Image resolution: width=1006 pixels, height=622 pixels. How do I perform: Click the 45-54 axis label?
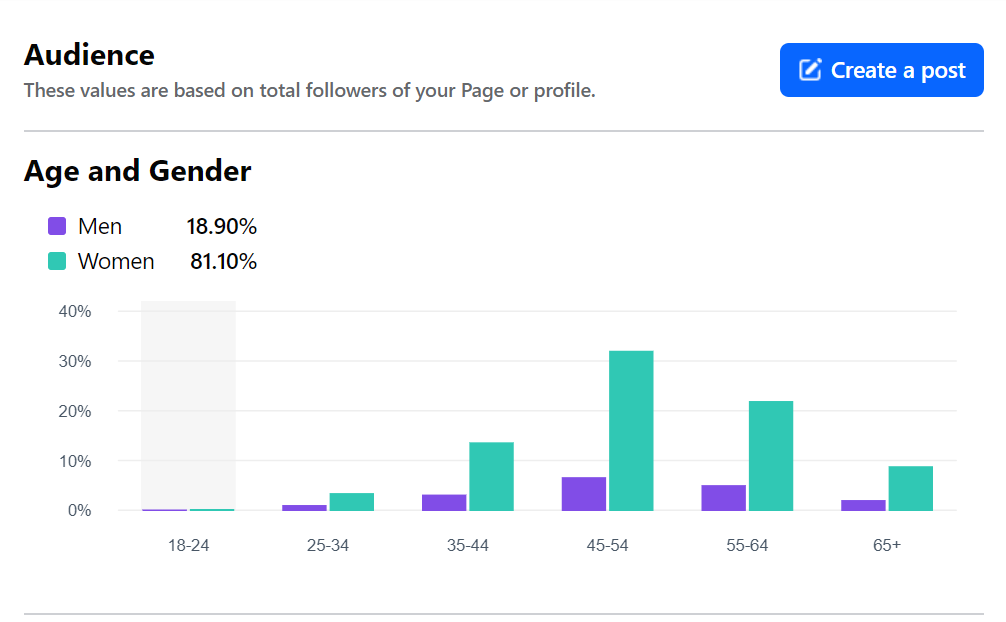pos(607,545)
